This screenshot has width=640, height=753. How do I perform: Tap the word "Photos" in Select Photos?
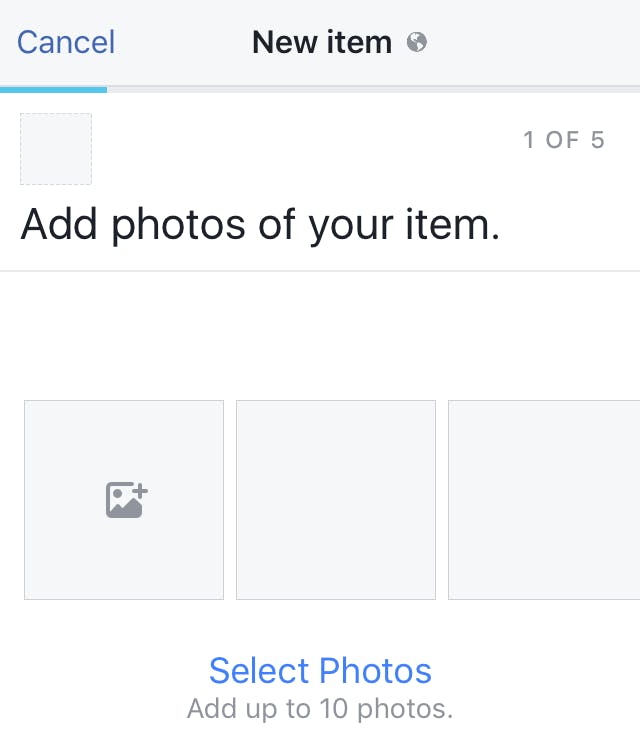pos(376,670)
